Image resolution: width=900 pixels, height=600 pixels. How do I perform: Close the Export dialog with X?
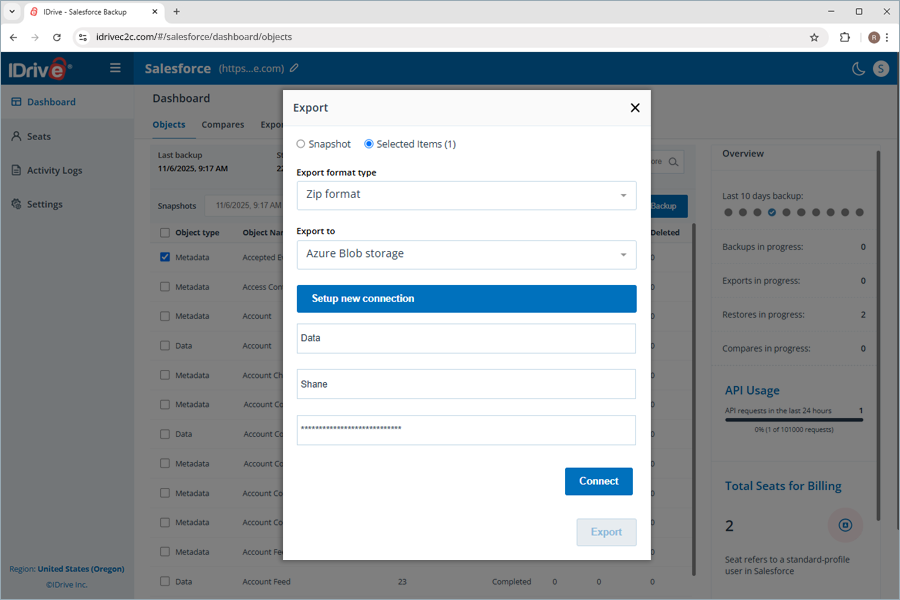[x=635, y=108]
